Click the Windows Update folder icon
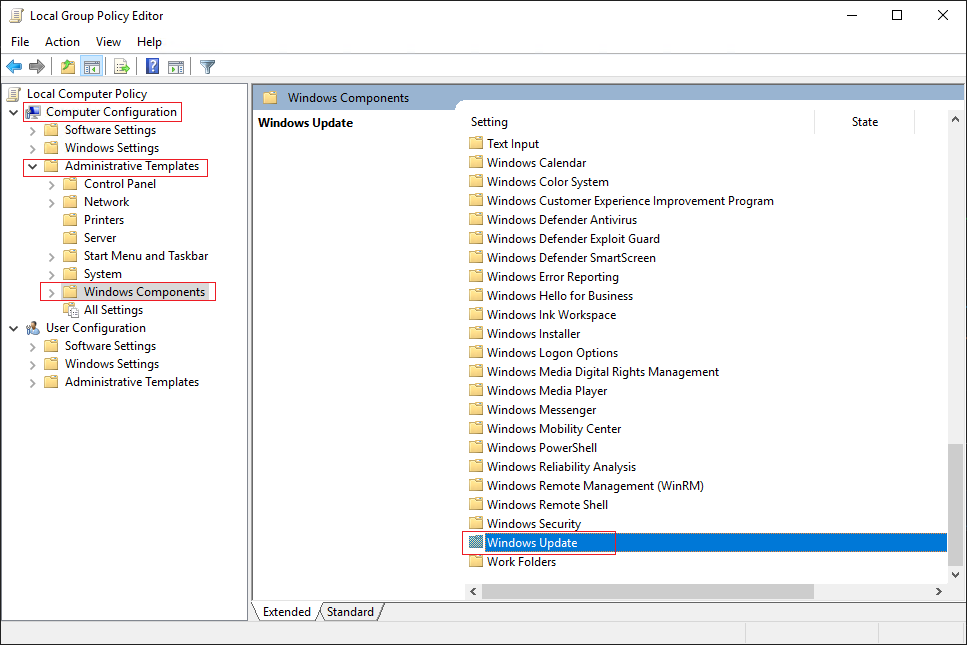 [x=475, y=543]
